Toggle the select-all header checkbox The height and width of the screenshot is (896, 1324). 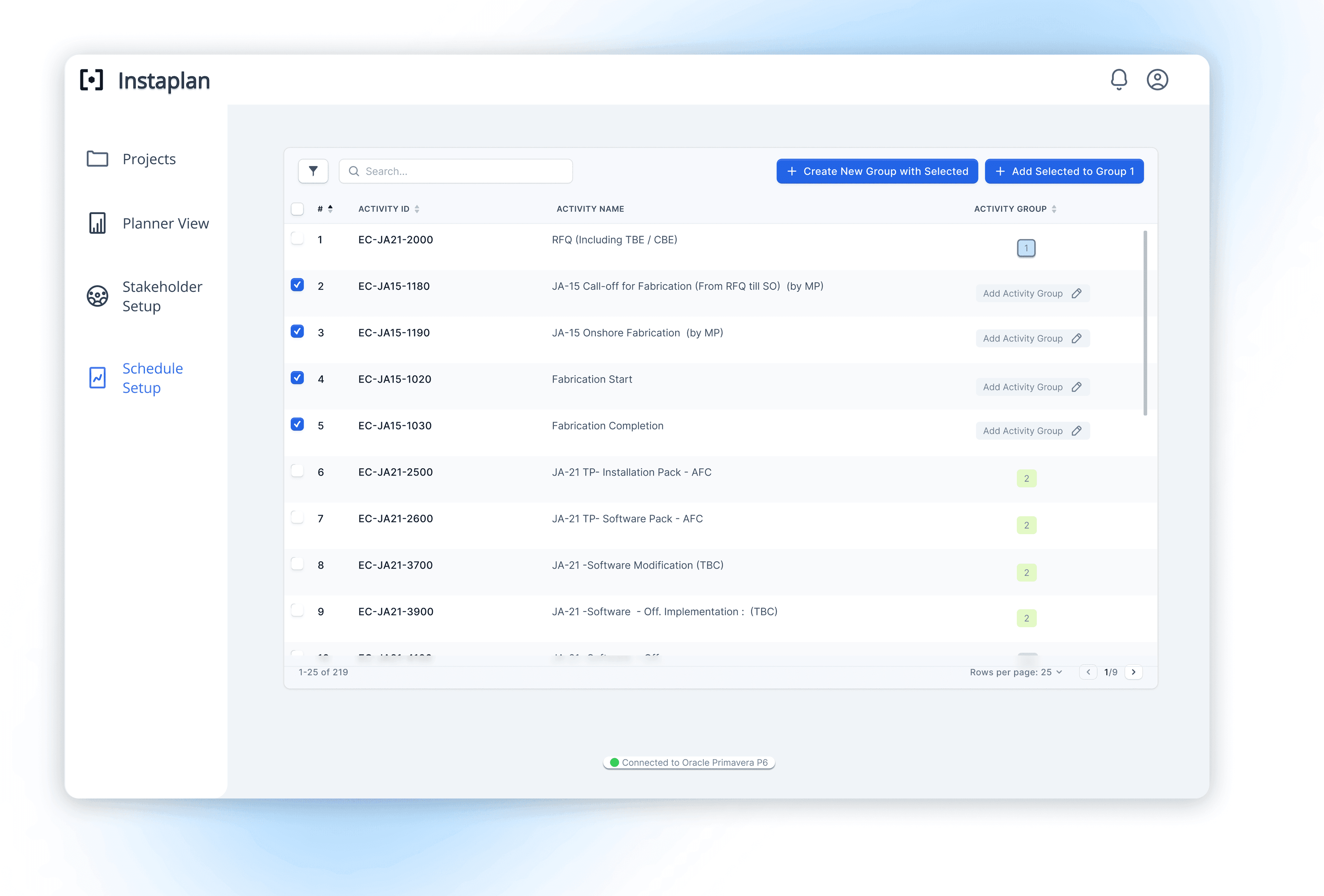[x=298, y=208]
